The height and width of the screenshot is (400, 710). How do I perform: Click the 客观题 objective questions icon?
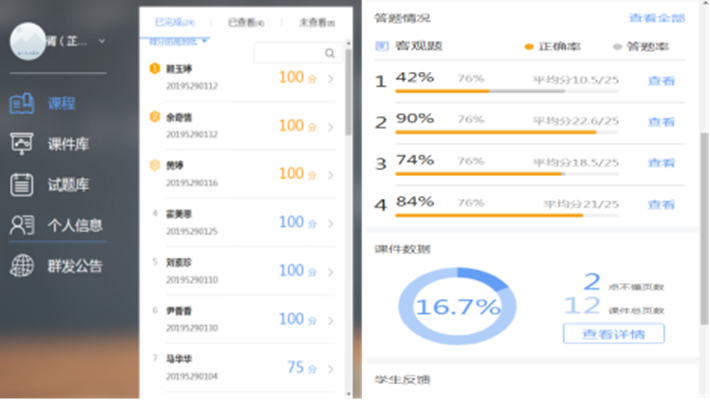click(x=381, y=47)
